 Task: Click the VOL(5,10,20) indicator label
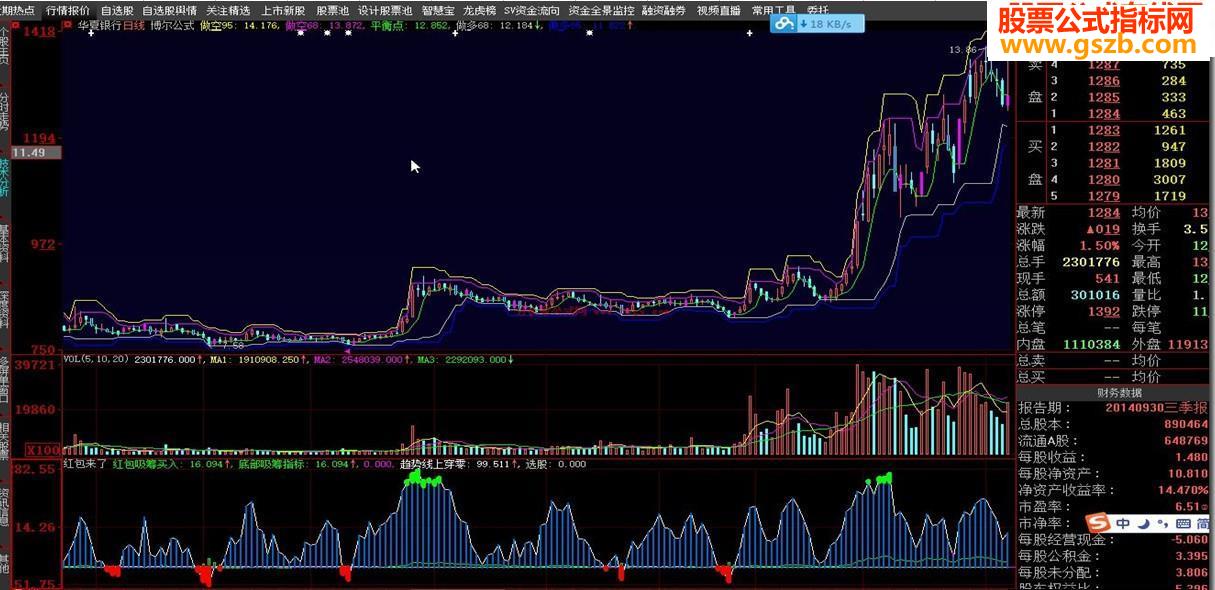pos(96,359)
